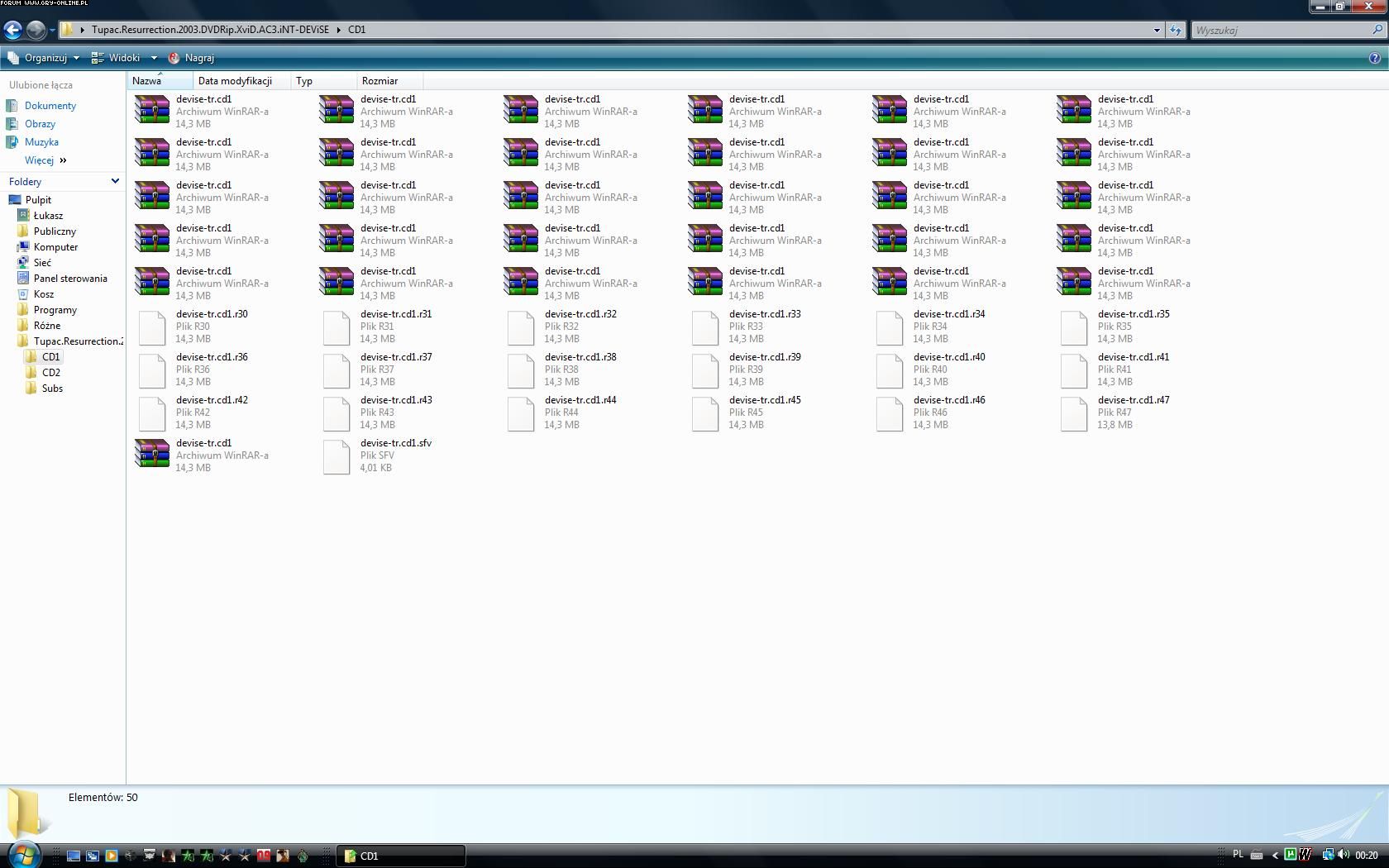Click the Windows Start orb
1389x868 pixels.
23,855
